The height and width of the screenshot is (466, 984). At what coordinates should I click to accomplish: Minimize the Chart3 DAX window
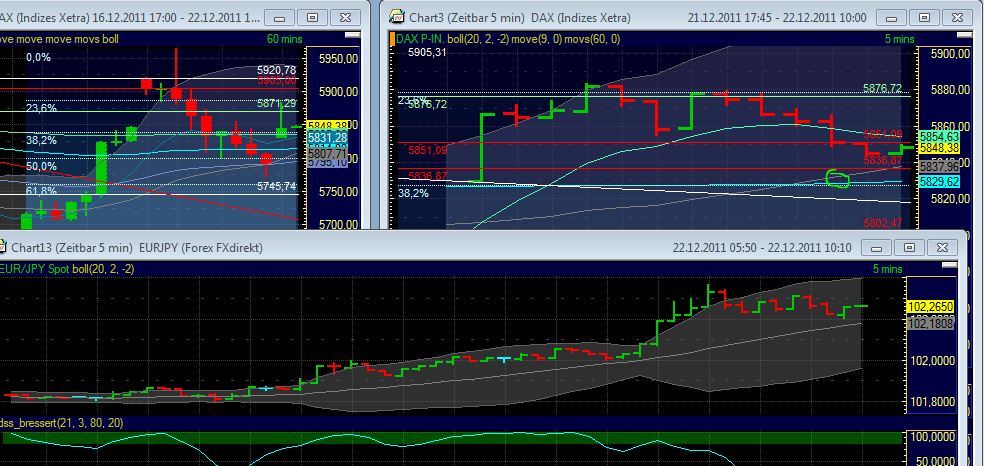(892, 18)
